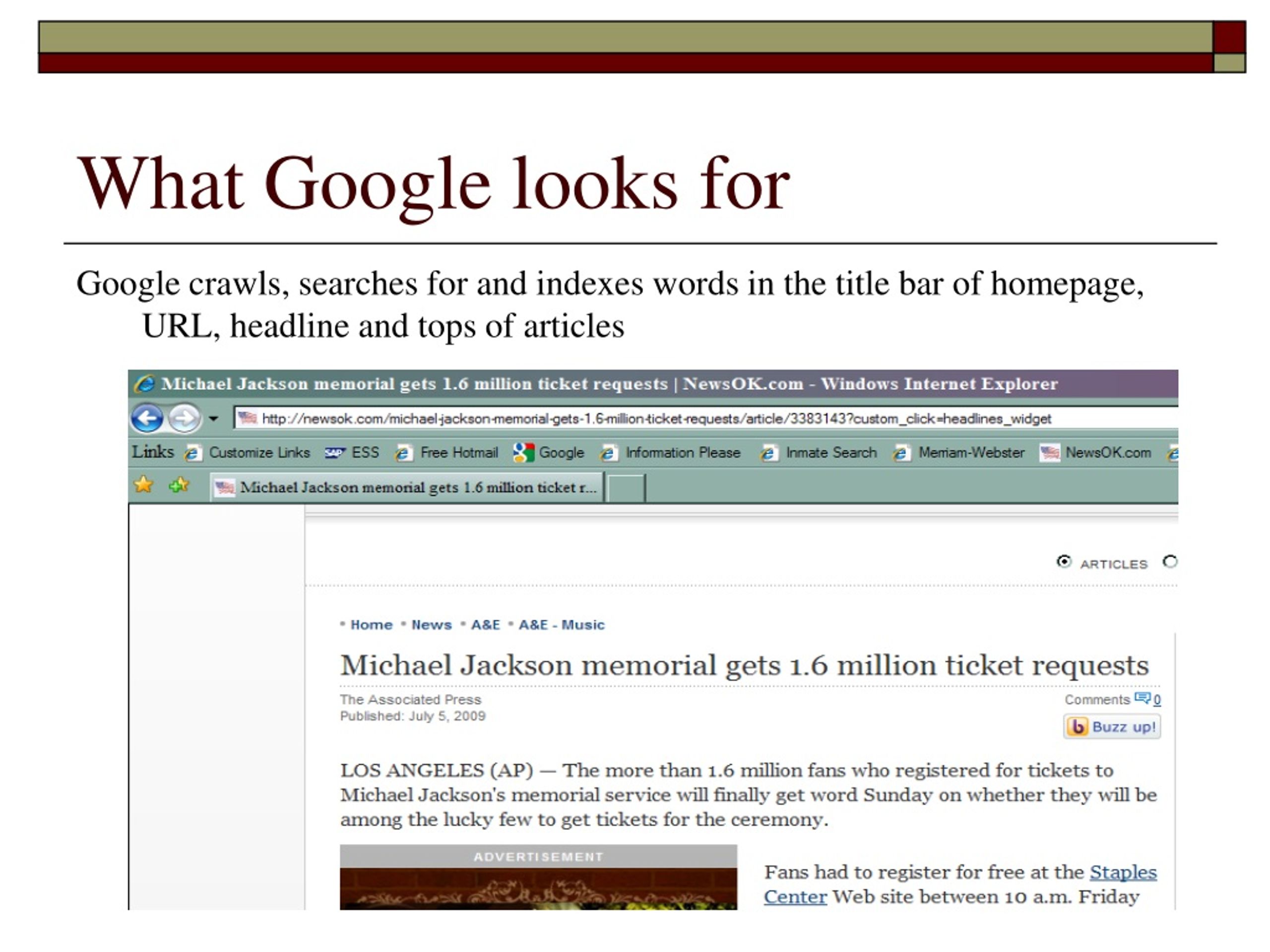Click the Buzz up! button
1270x952 pixels.
point(1112,727)
